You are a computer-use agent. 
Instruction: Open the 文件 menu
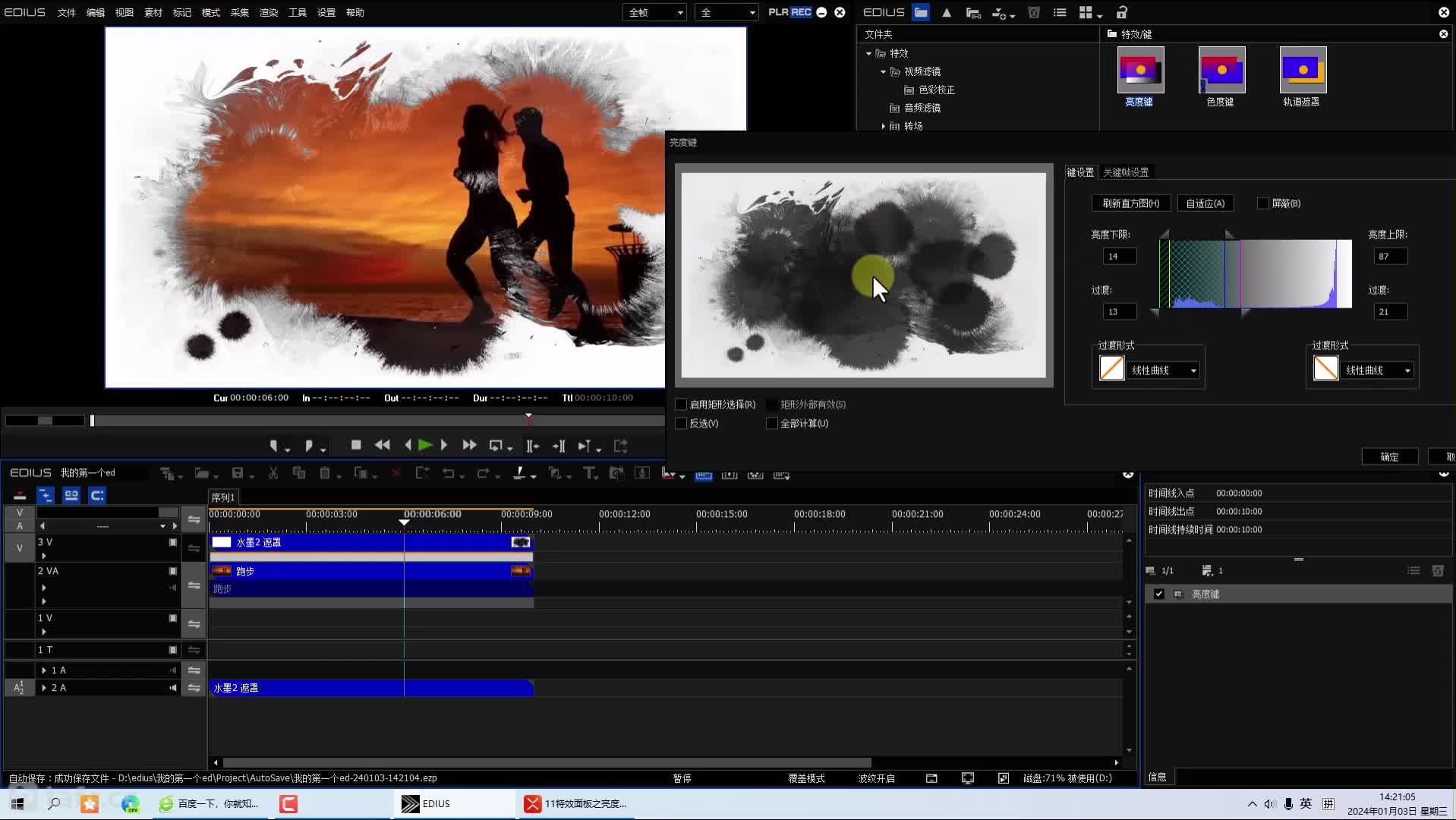67,12
